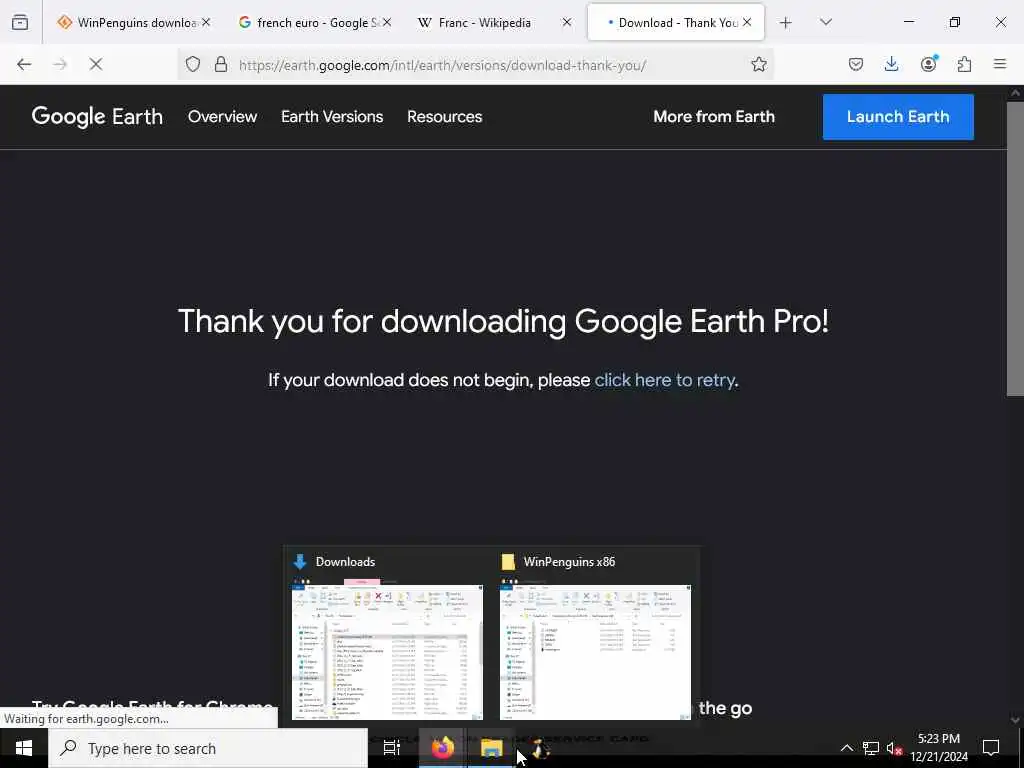The image size is (1024, 768).
Task: Open Task View on the taskbar
Action: tap(391, 748)
